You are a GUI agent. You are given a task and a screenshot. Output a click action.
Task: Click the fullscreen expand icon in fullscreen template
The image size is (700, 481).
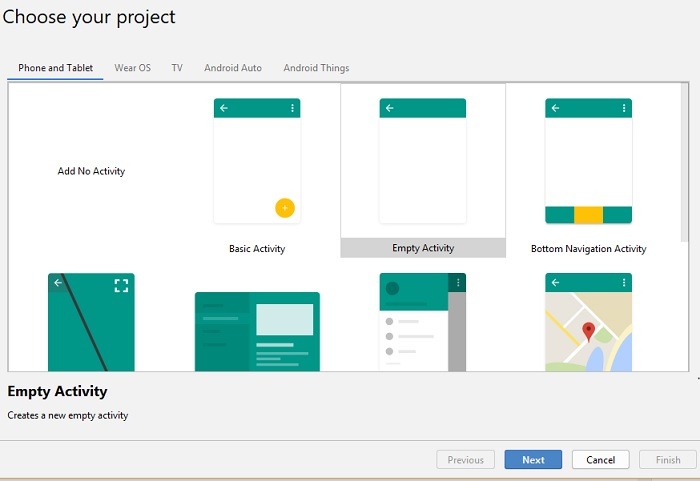click(121, 285)
